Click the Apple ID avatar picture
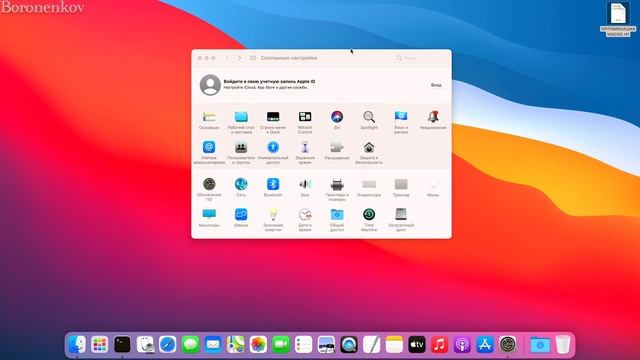This screenshot has height=360, width=640. pyautogui.click(x=210, y=85)
